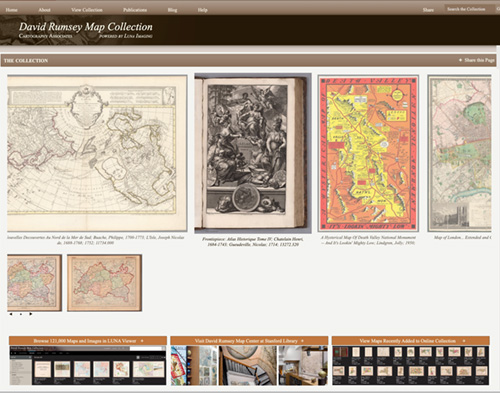The width and height of the screenshot is (500, 393).
Task: Click the plus icon beside Share this Page
Action: (x=460, y=60)
